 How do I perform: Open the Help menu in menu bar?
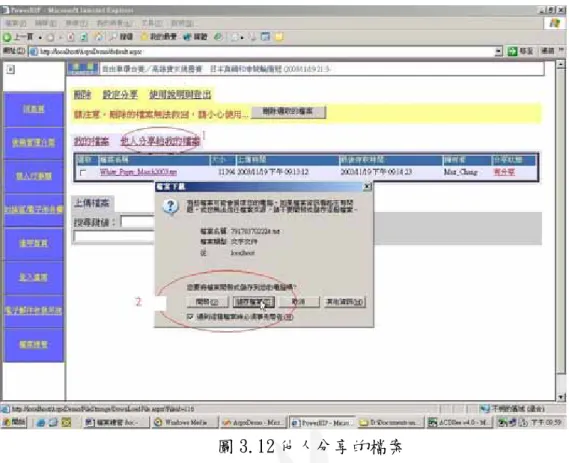pyautogui.click(x=182, y=24)
